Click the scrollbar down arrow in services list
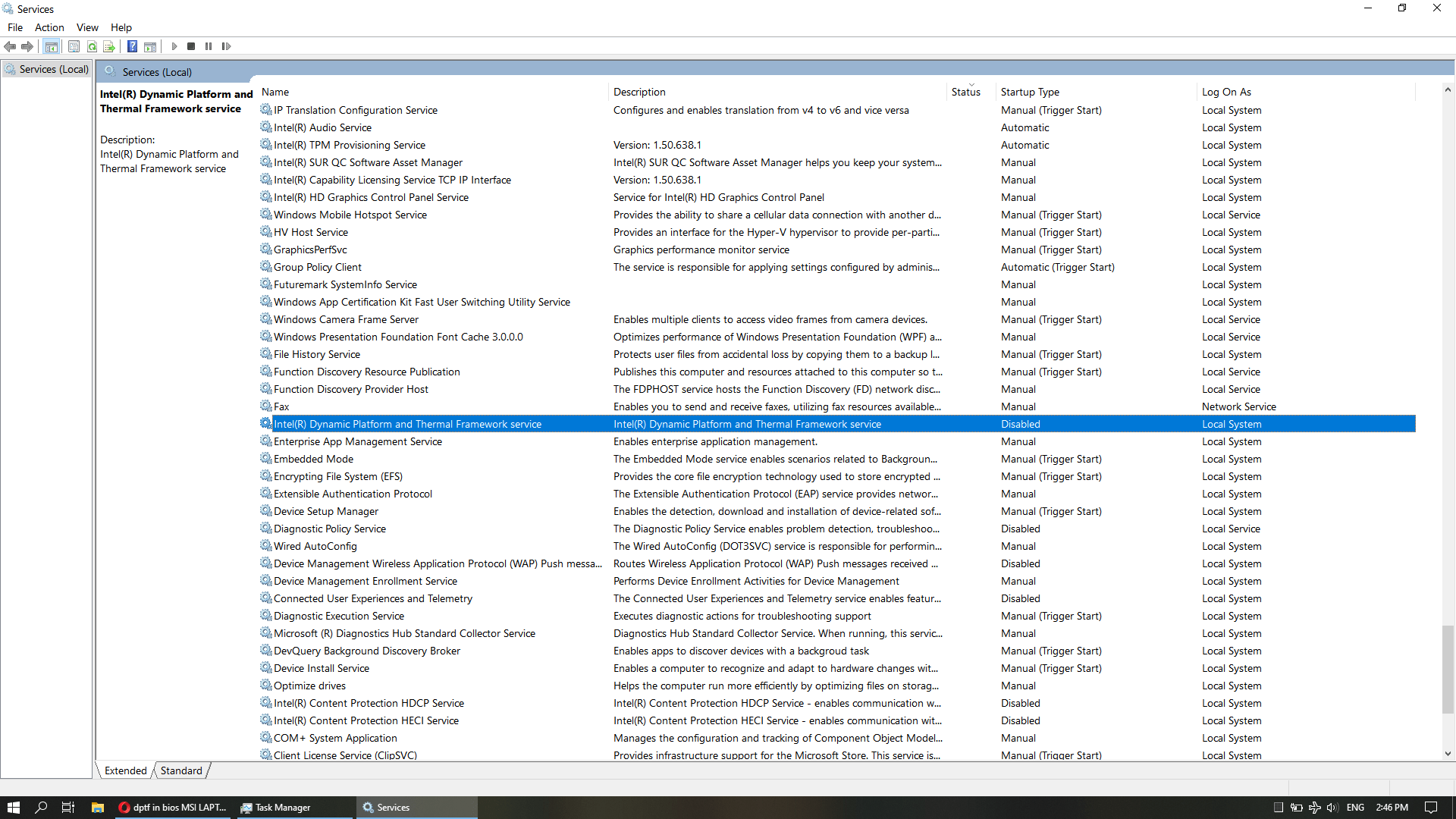 [x=1448, y=754]
